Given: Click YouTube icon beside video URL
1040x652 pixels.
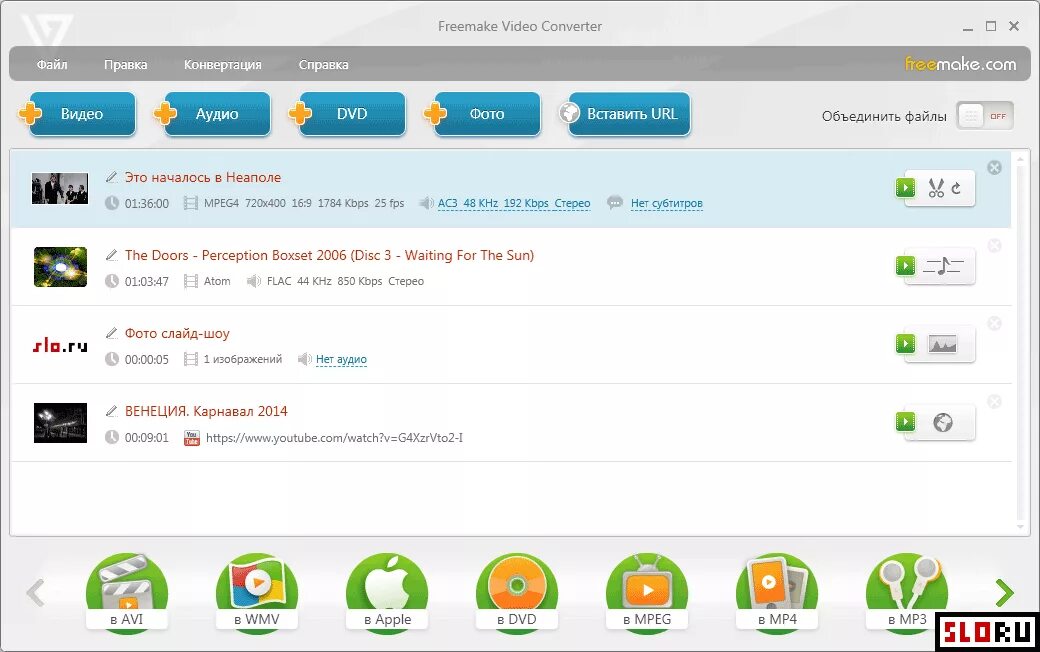Looking at the screenshot, I should tap(192, 438).
